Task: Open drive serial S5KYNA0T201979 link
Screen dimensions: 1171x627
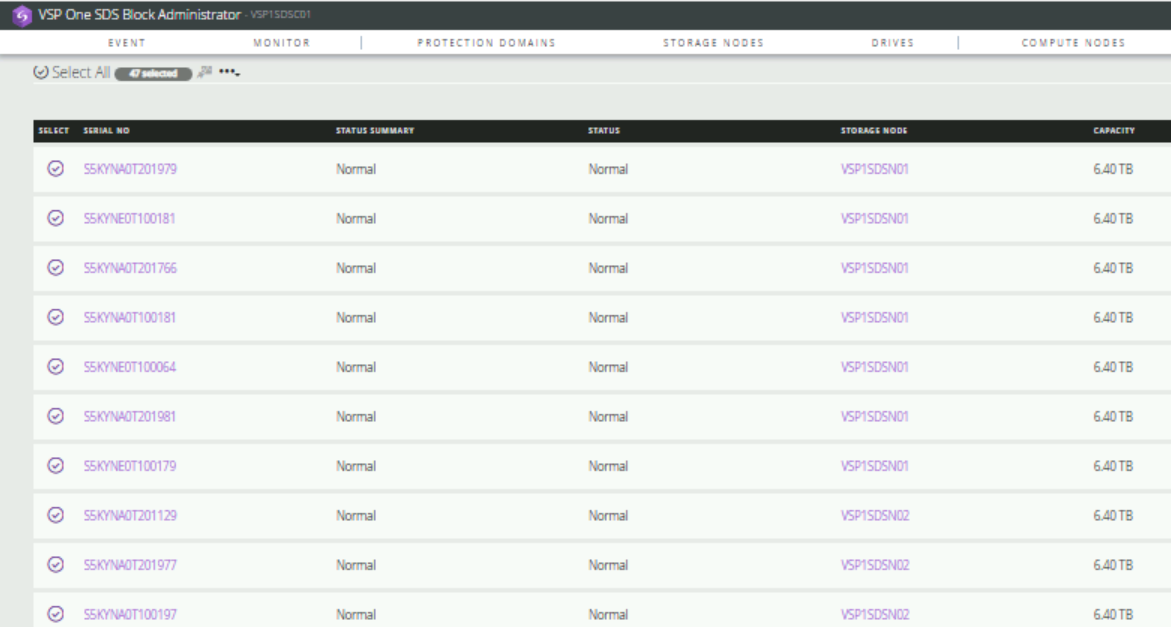Action: [130, 169]
